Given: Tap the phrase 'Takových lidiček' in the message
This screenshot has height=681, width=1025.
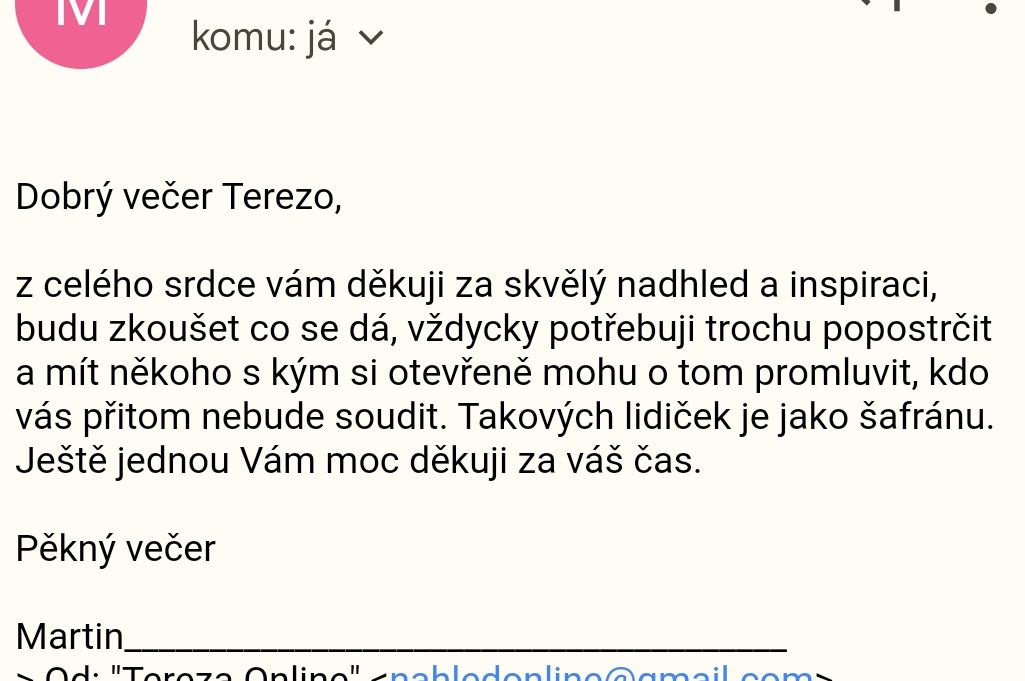Looking at the screenshot, I should [x=593, y=416].
